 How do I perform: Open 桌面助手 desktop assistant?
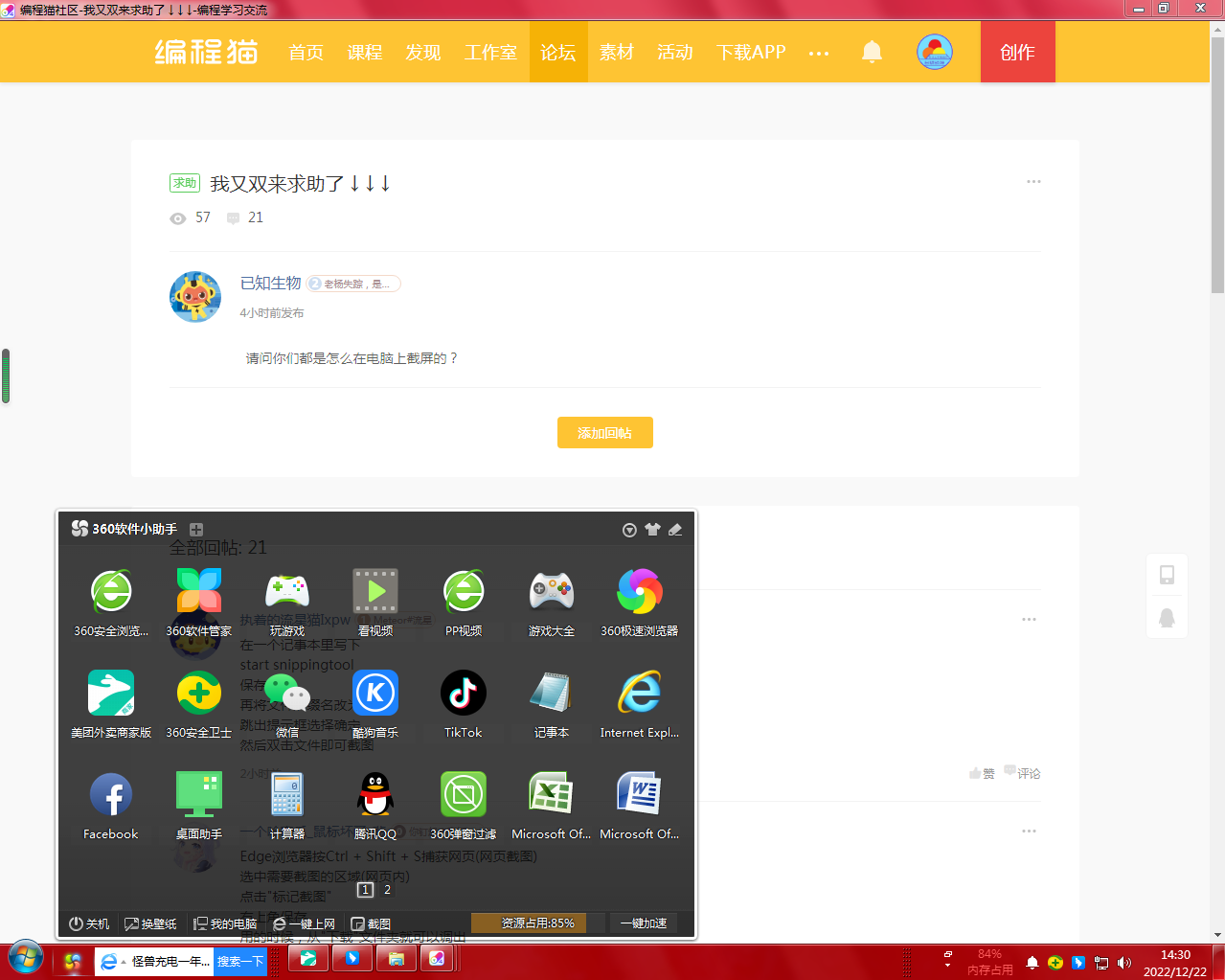[199, 805]
